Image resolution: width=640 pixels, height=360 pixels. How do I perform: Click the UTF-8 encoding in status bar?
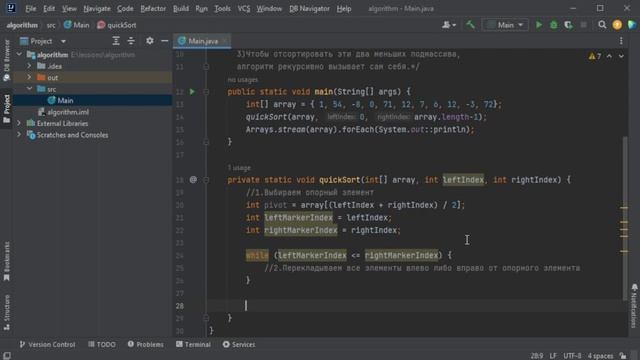pos(572,356)
